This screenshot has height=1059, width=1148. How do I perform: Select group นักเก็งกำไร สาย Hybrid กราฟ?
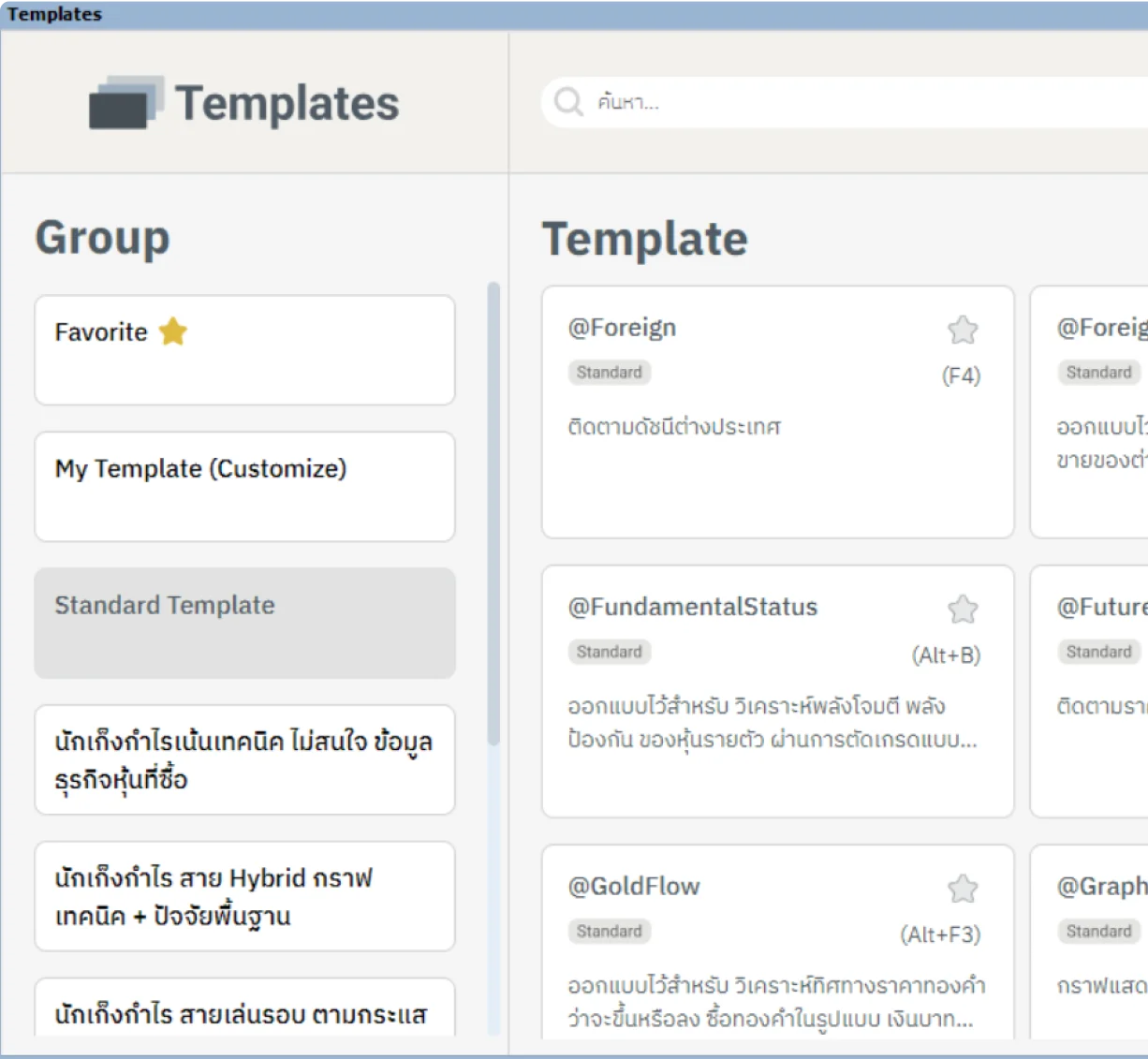tap(244, 896)
